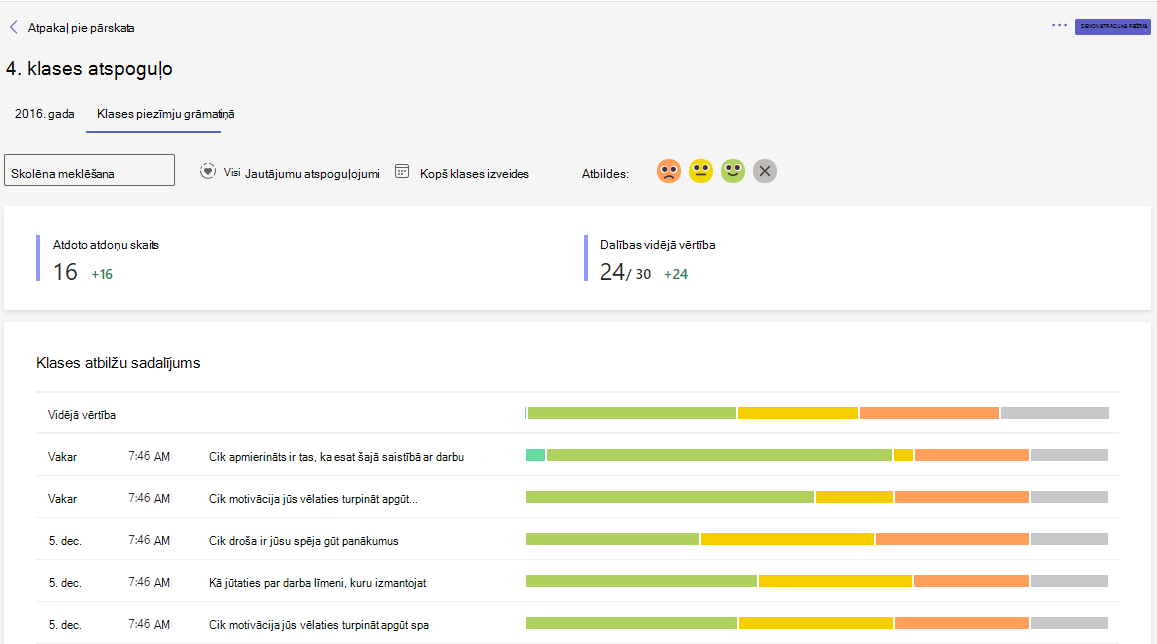Viewport: 1157px width, 644px height.
Task: Filter by the sad orange face emoji
Action: tap(669, 171)
